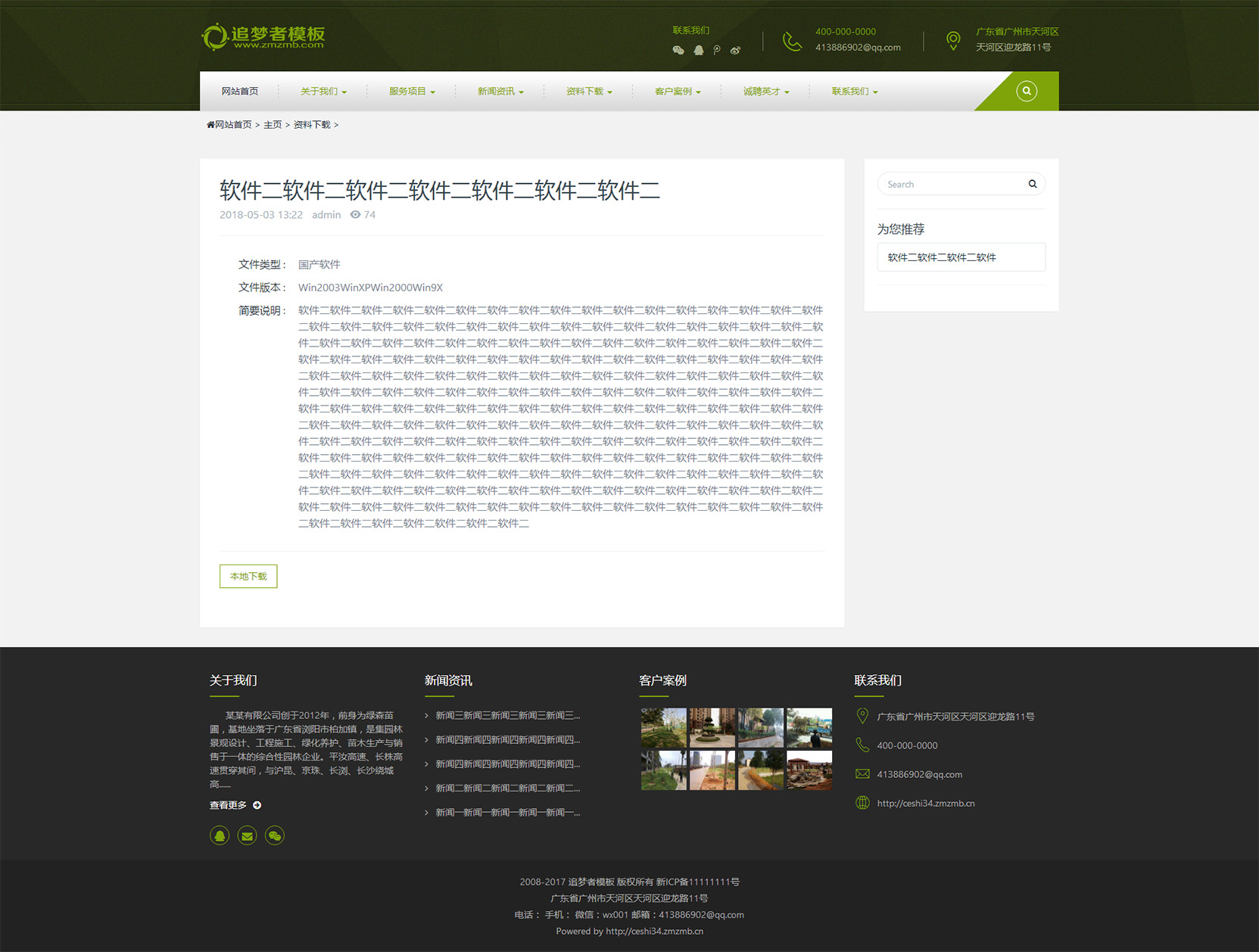Image resolution: width=1259 pixels, height=952 pixels.
Task: Open the 诚聘英才 menu item
Action: pos(765,92)
